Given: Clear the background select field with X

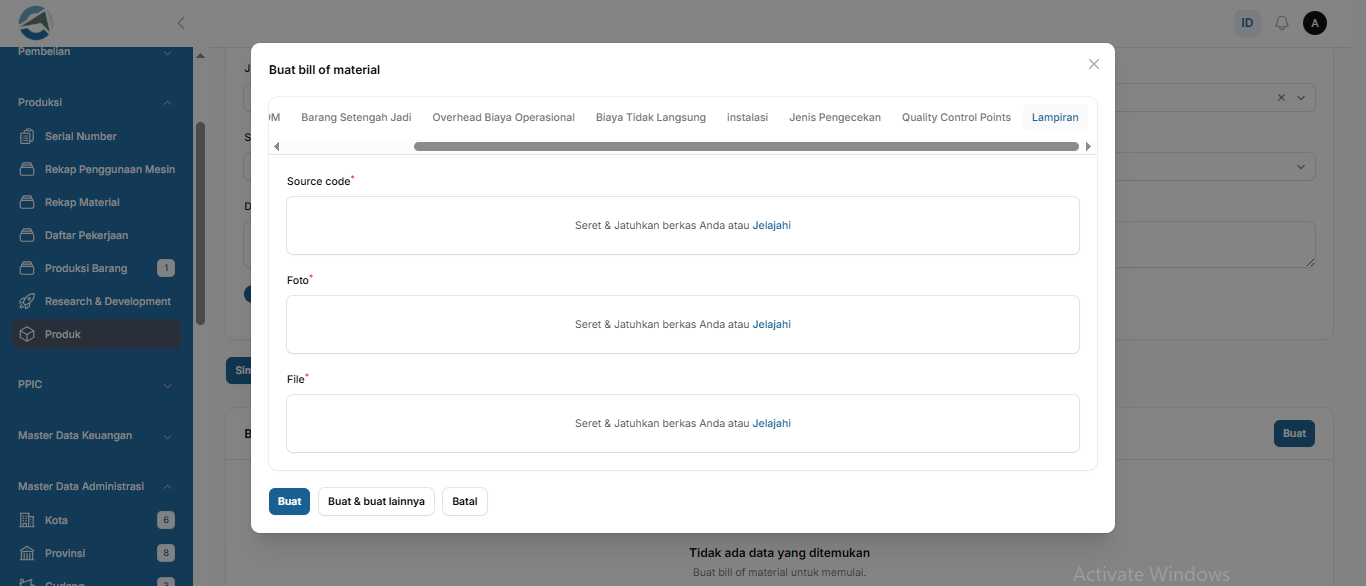Looking at the screenshot, I should point(1282,97).
